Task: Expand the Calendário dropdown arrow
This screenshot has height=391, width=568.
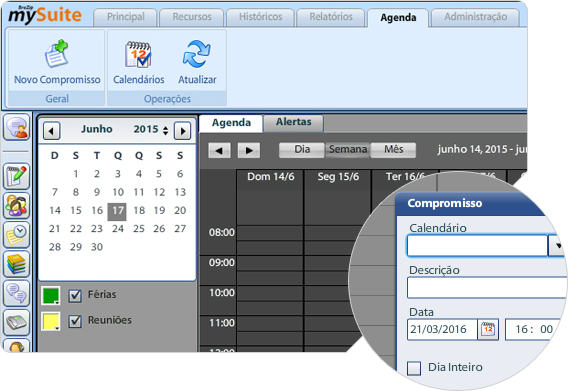Action: point(558,246)
